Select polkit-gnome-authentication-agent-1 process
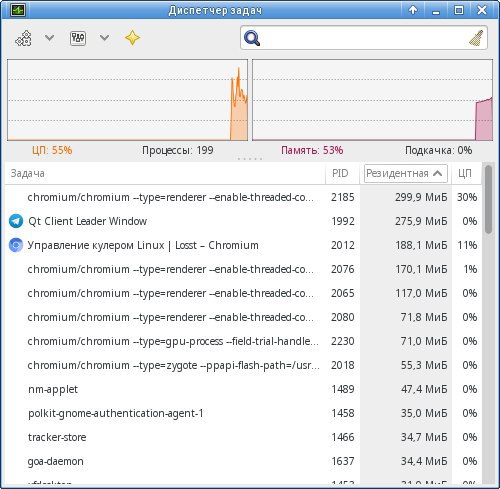 pyautogui.click(x=243, y=413)
